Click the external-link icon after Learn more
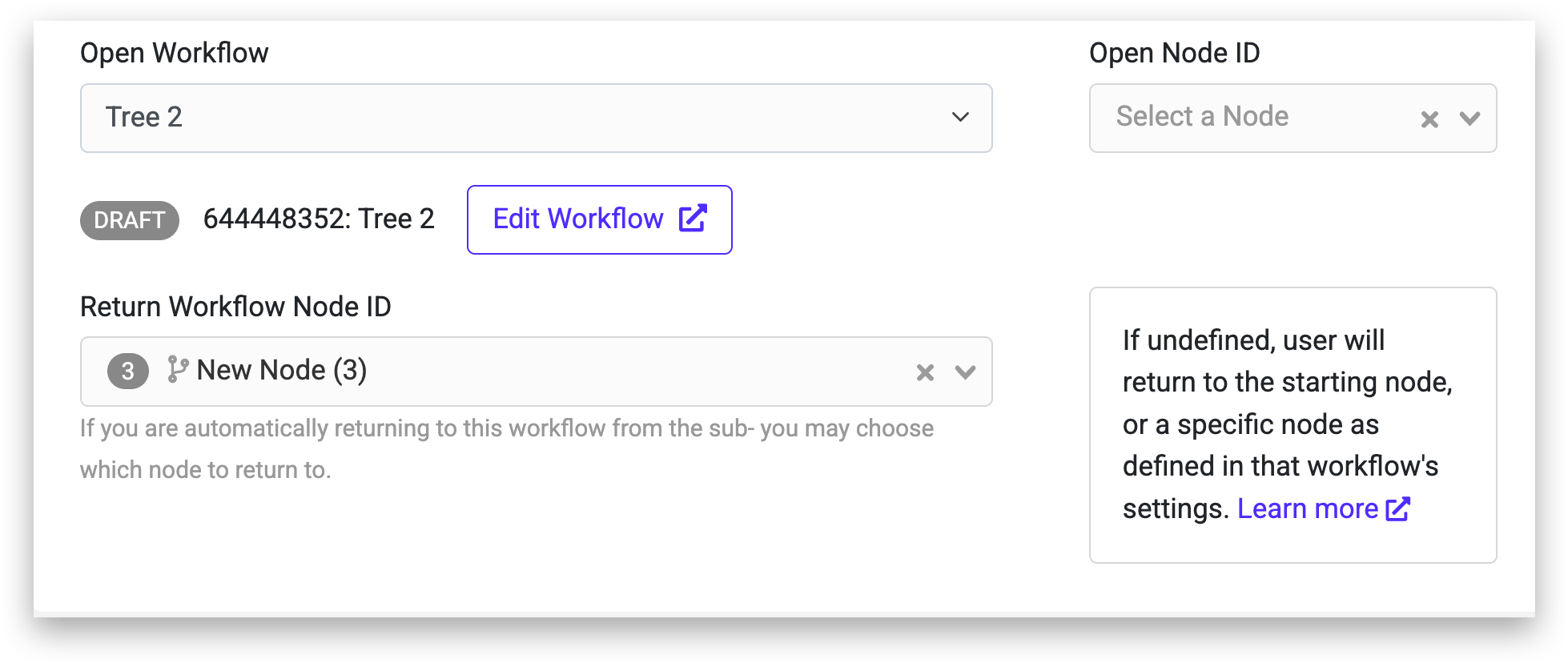This screenshot has height=663, width=1568. pos(1397,509)
